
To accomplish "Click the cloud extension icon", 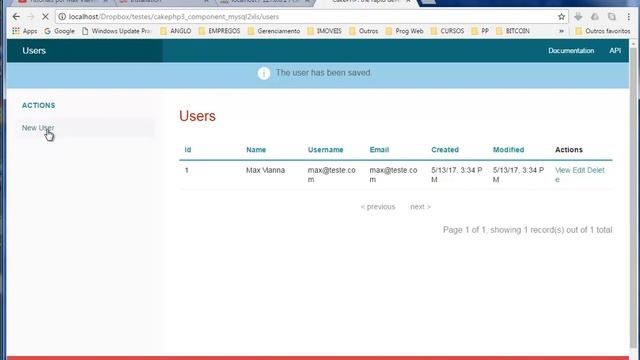I will [x=595, y=17].
